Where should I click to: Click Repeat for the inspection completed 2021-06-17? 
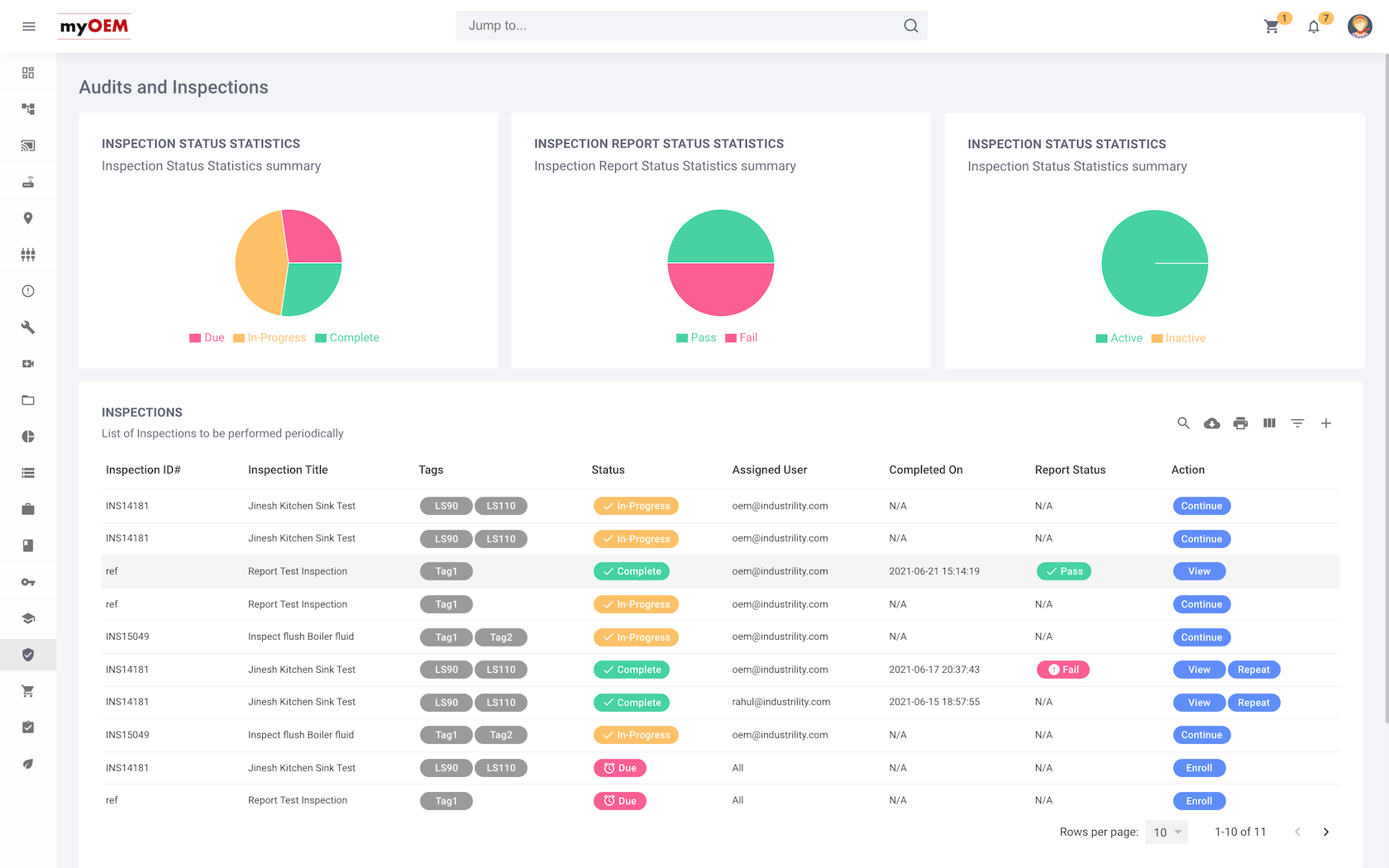[1253, 670]
